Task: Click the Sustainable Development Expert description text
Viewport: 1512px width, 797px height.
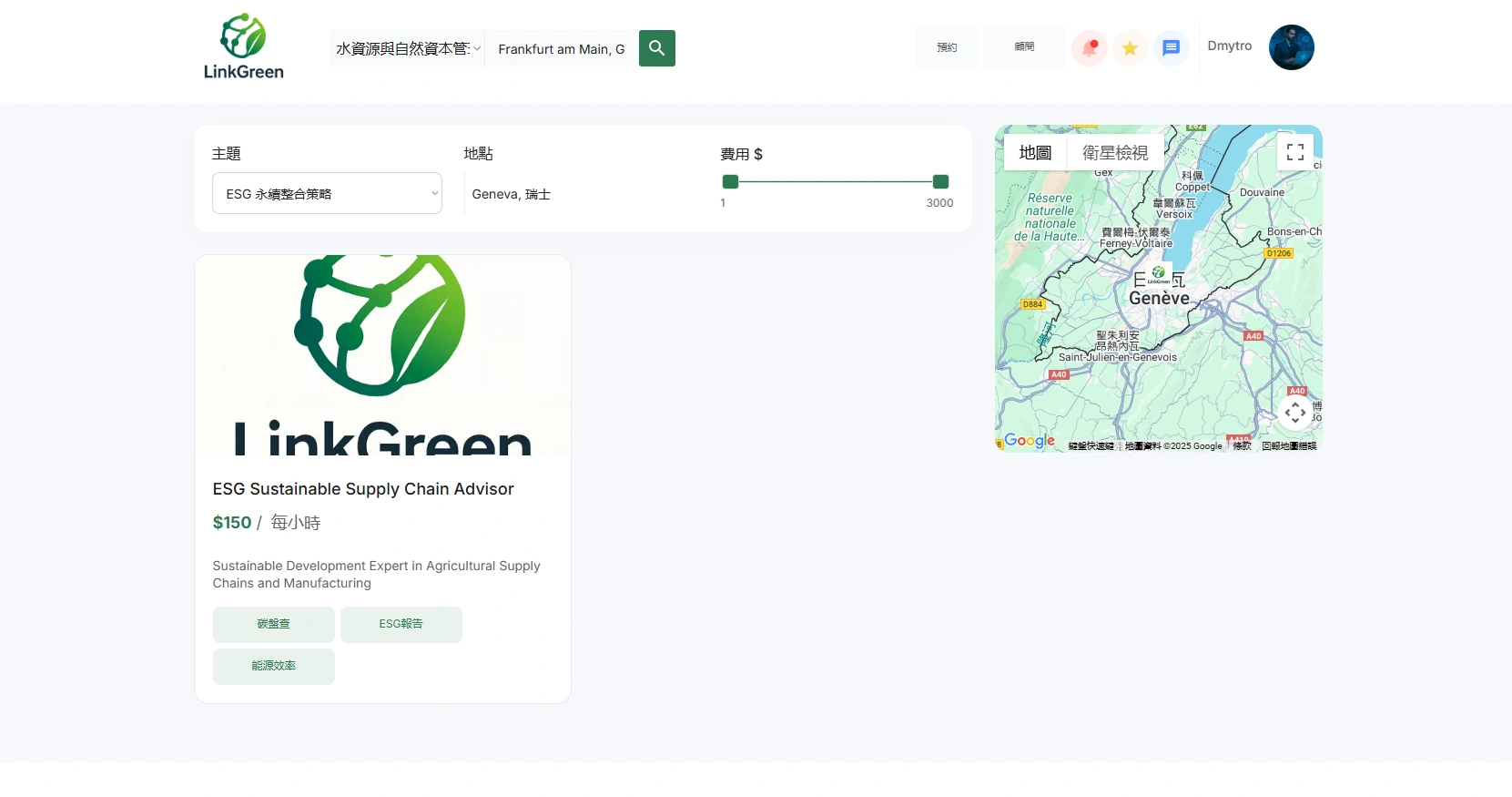Action: pyautogui.click(x=377, y=575)
